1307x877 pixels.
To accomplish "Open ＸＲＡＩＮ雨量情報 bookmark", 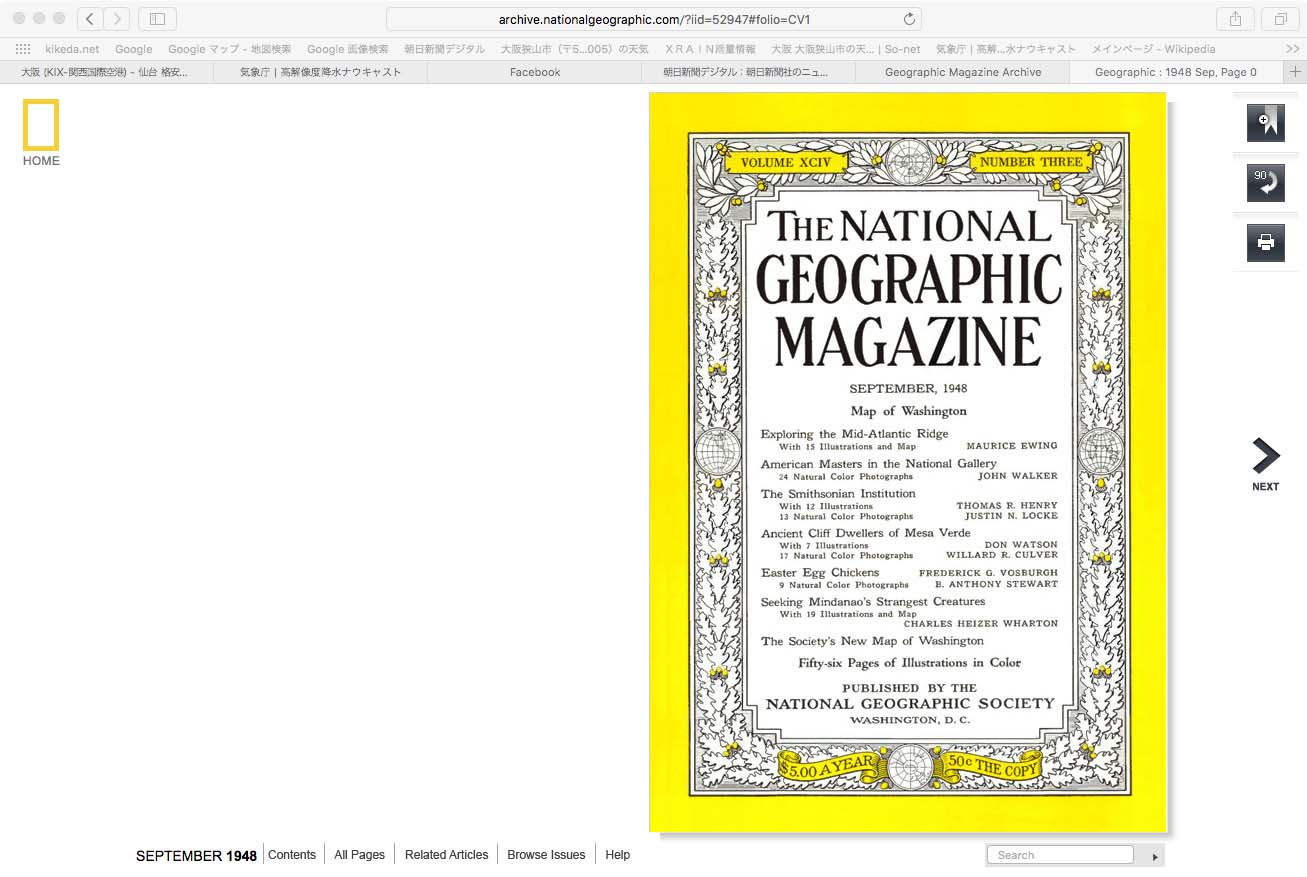I will pos(710,49).
